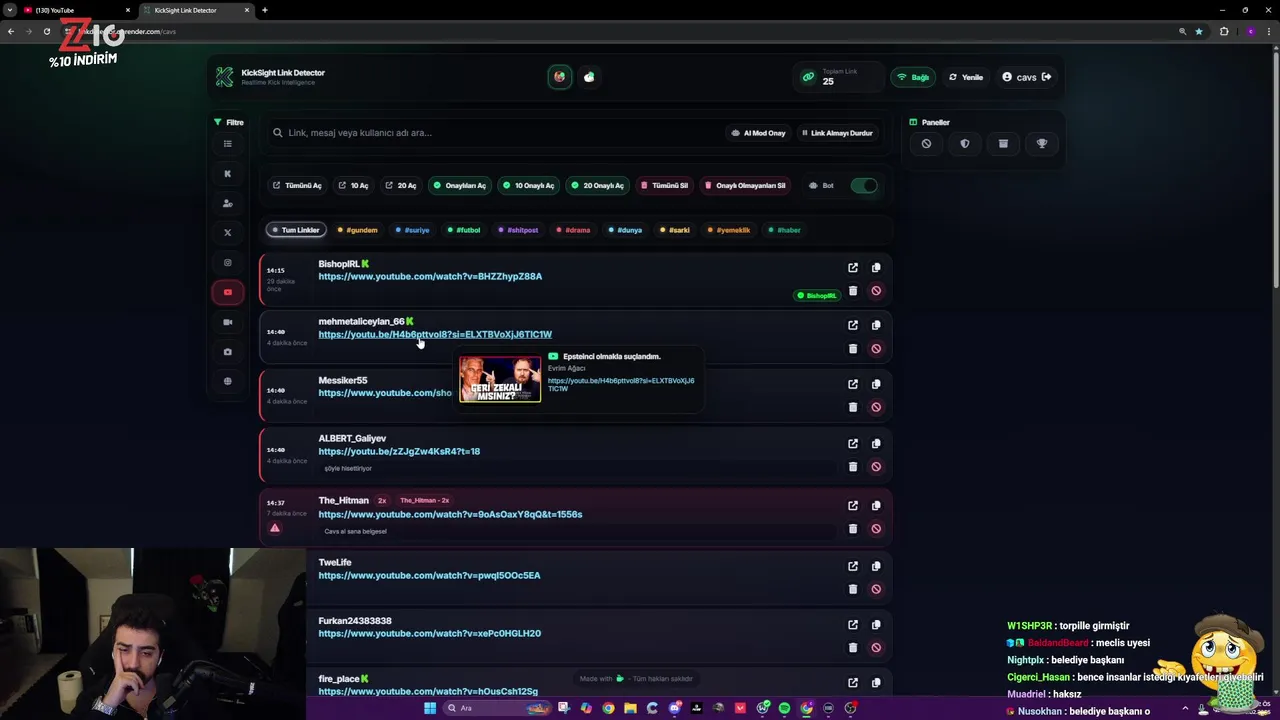Click 10 Onaylı Aç button
1280x720 pixels.
(x=529, y=185)
